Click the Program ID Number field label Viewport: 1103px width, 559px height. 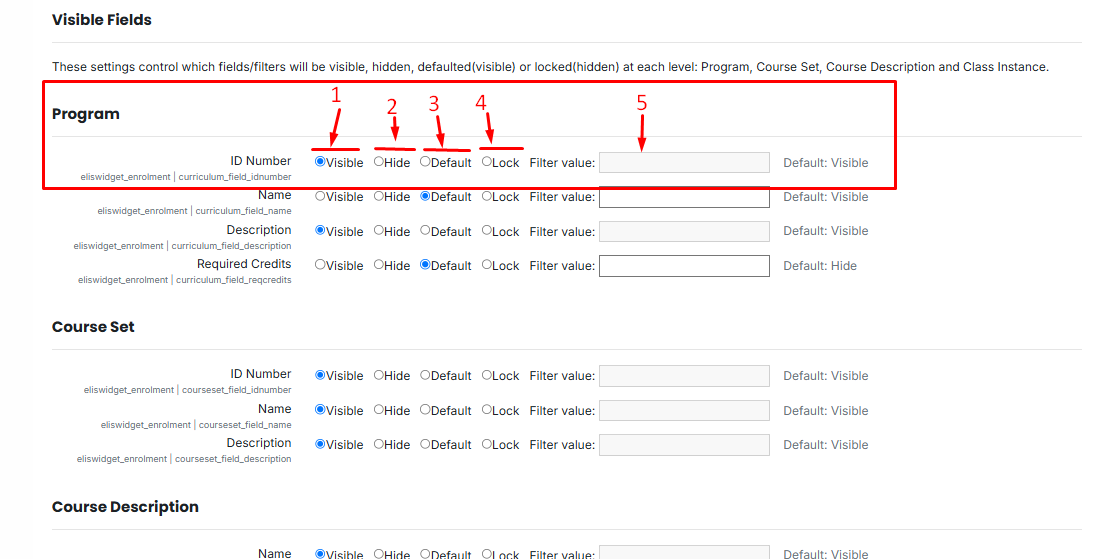[260, 160]
